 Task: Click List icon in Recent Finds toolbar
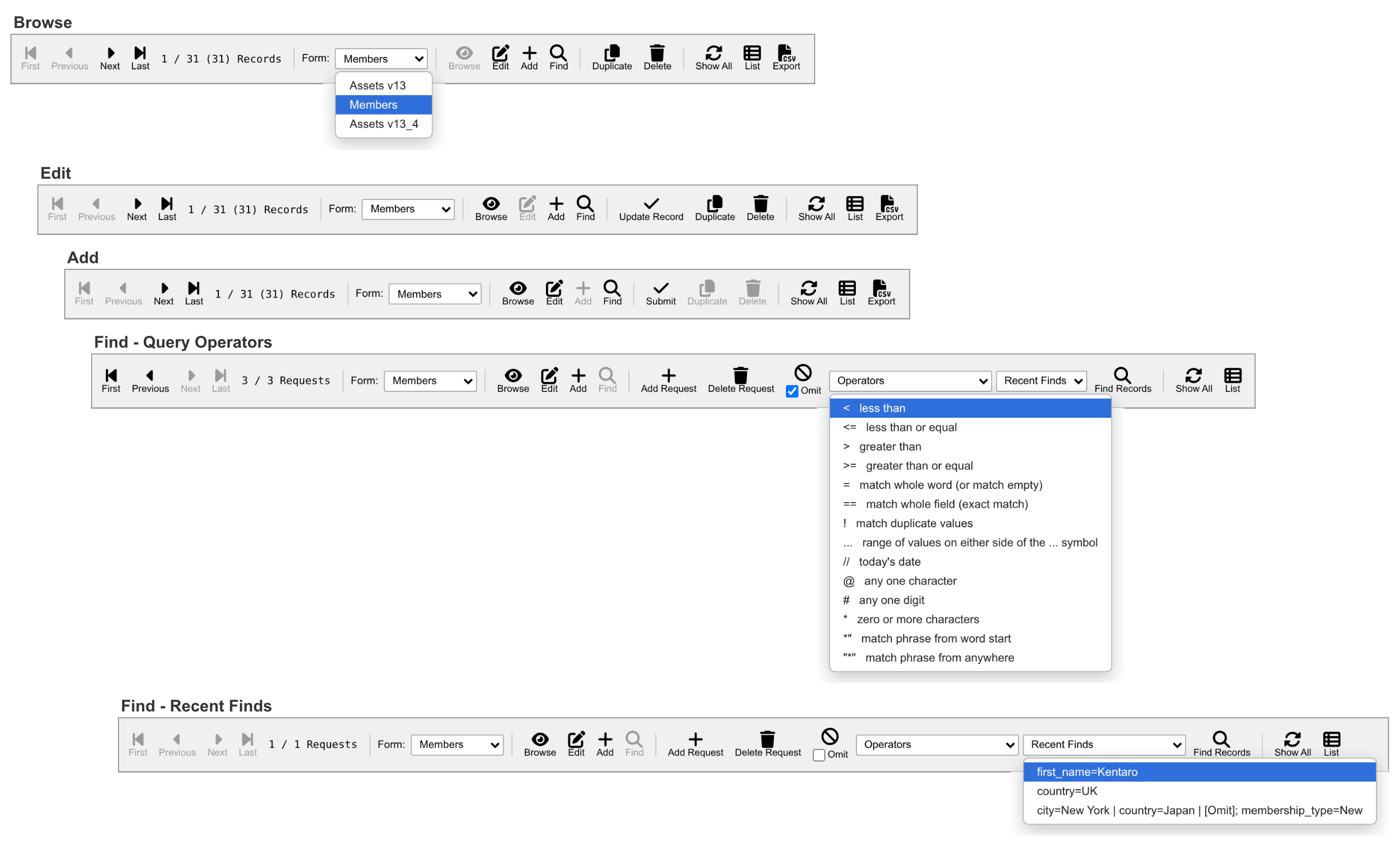point(1331,745)
